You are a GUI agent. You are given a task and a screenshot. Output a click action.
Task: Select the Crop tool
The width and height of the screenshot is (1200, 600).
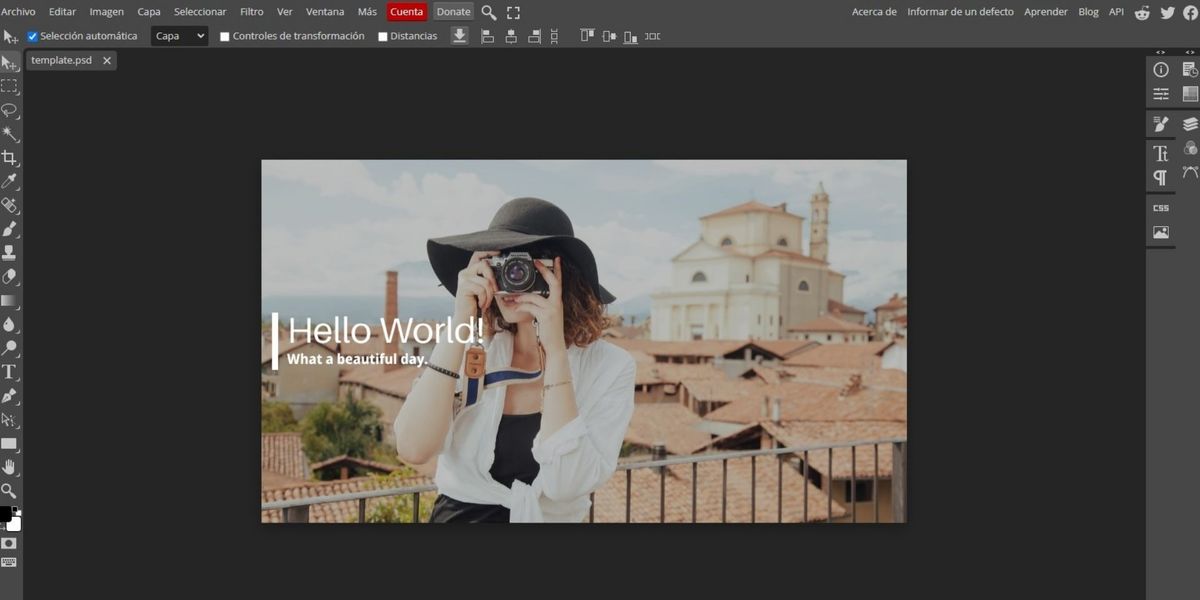point(10,157)
